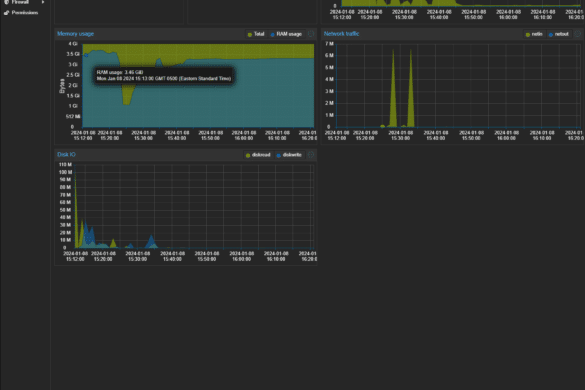Screen dimensions: 585x390
Task: Open the Permissions menu item
Action: (25, 13)
